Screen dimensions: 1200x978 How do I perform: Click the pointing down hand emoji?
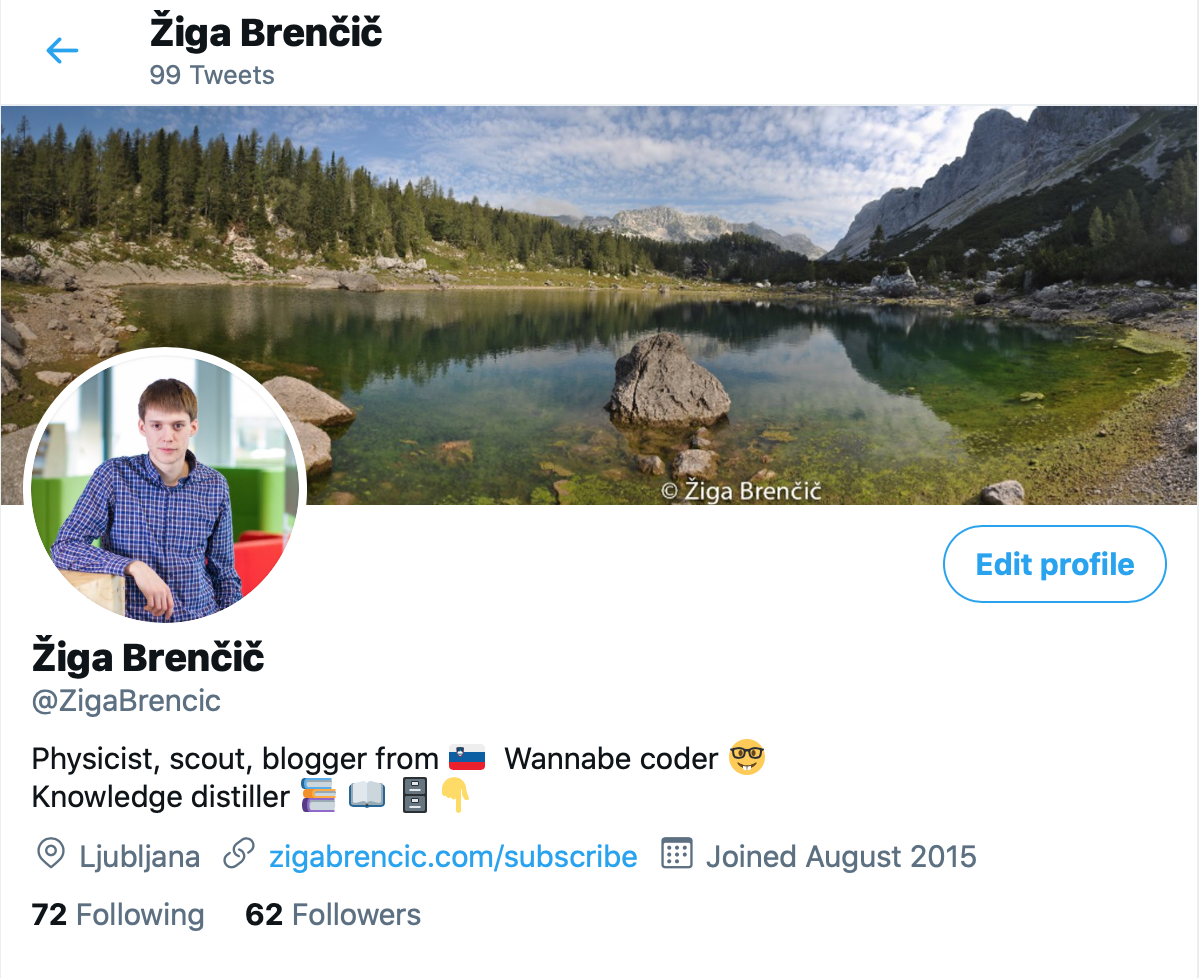click(456, 797)
